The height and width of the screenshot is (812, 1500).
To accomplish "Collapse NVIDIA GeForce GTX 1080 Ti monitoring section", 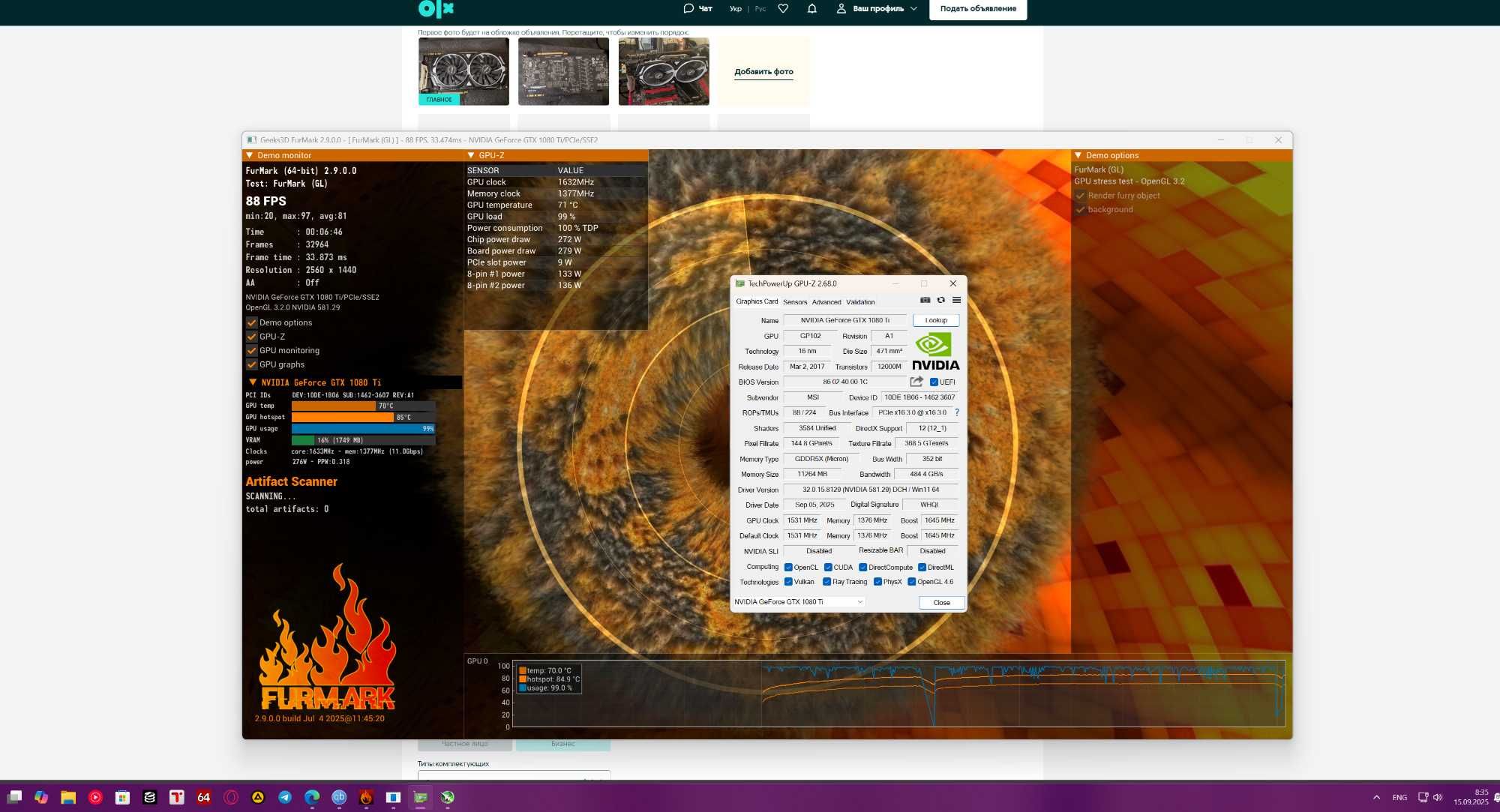I will point(253,382).
